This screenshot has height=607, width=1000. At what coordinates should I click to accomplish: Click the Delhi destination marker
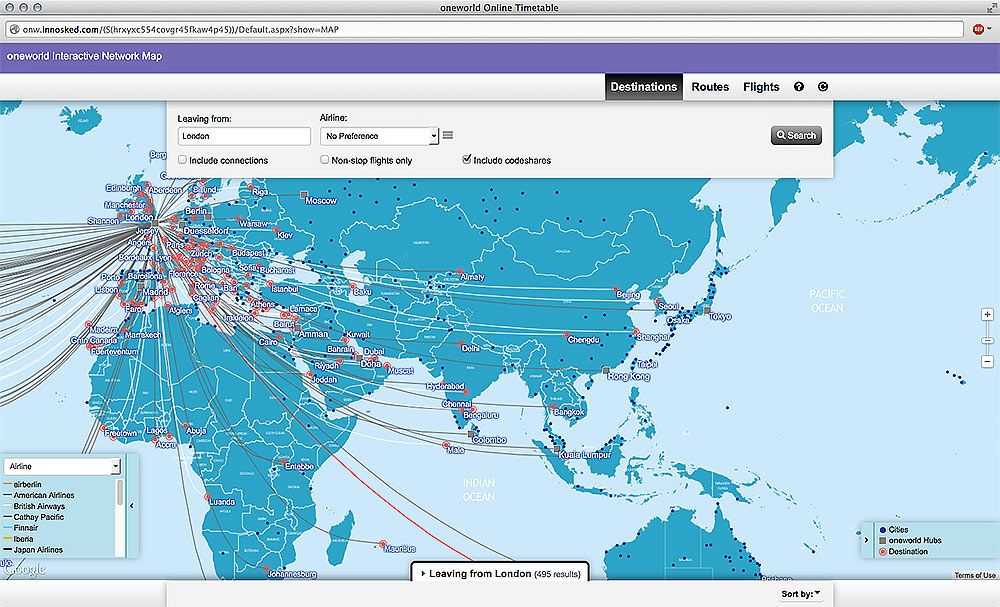(x=460, y=343)
